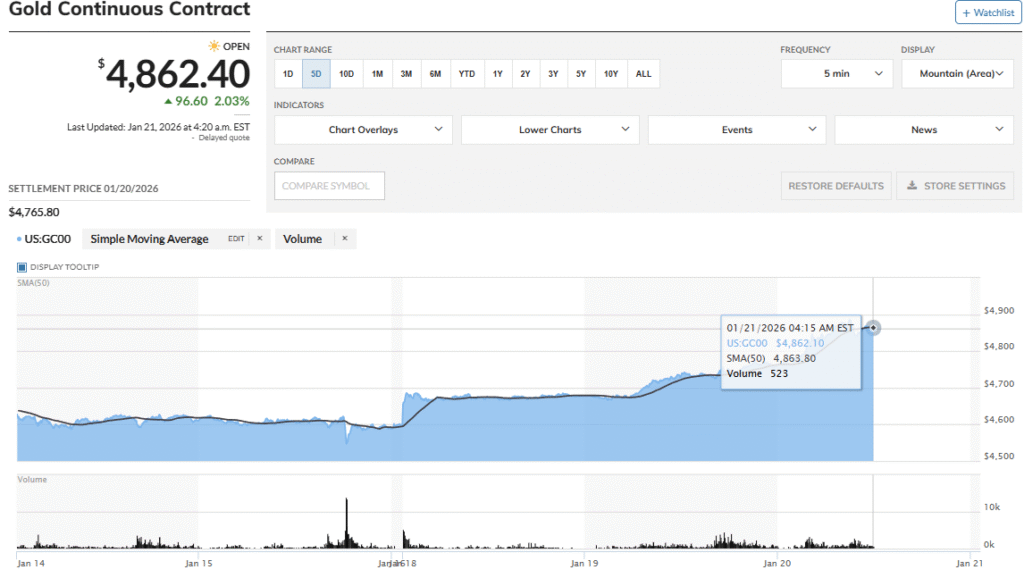This screenshot has width=1024, height=578.
Task: Click the US:GC00 blue legend dot
Action: (x=19, y=240)
